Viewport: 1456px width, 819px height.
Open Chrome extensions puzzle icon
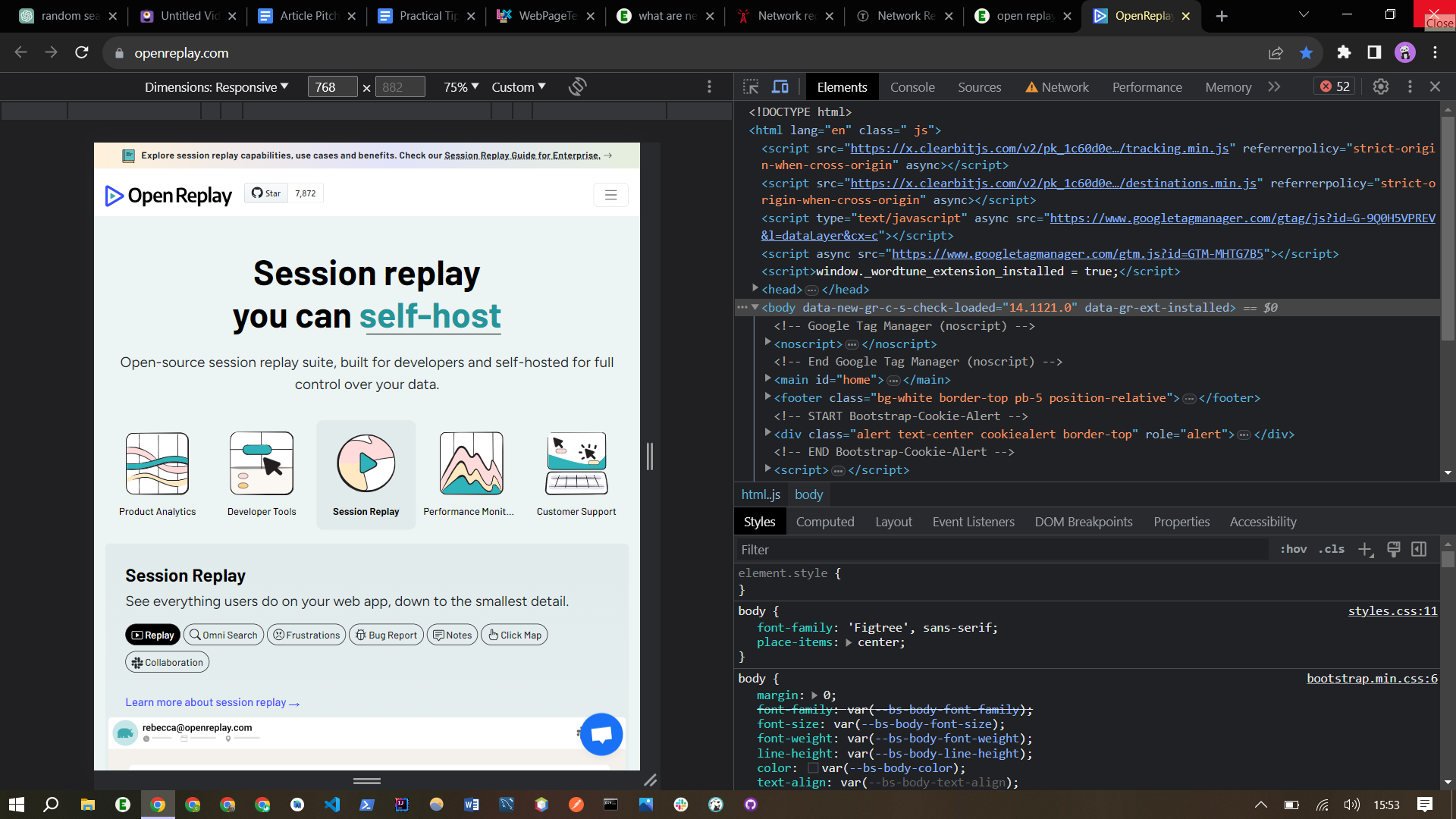tap(1344, 52)
